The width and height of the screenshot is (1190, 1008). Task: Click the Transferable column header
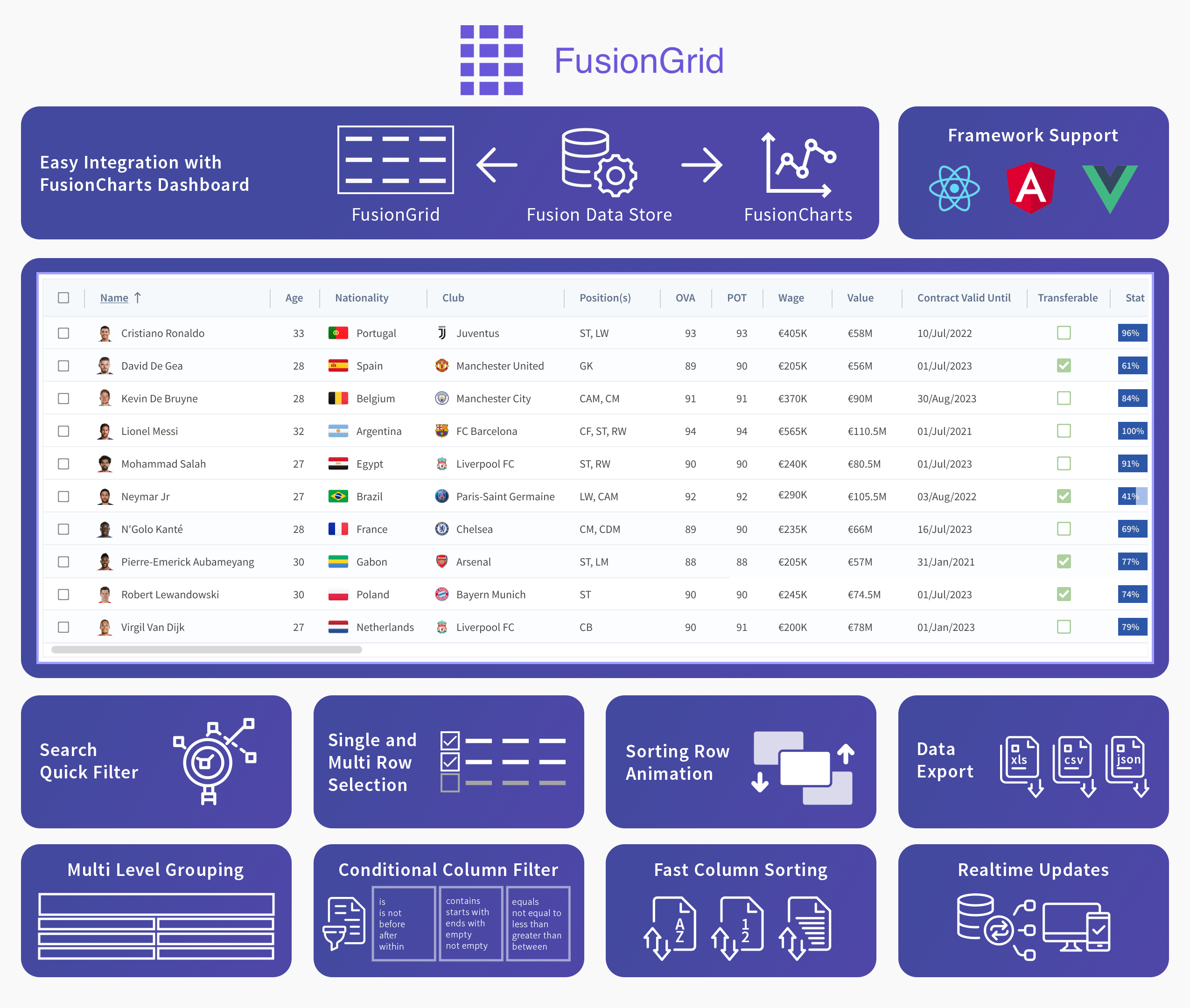point(1068,298)
